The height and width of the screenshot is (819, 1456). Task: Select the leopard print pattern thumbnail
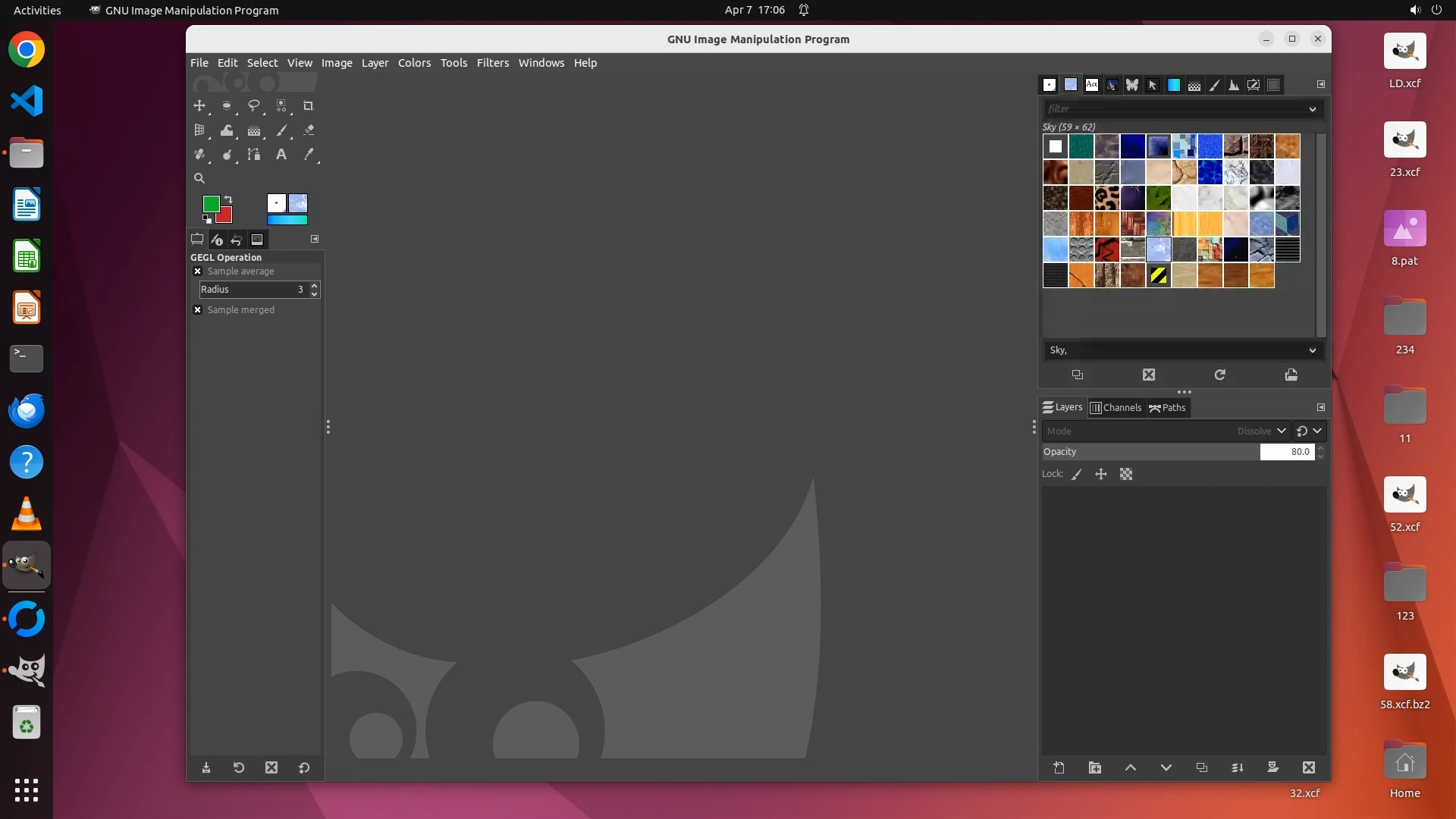tap(1106, 198)
